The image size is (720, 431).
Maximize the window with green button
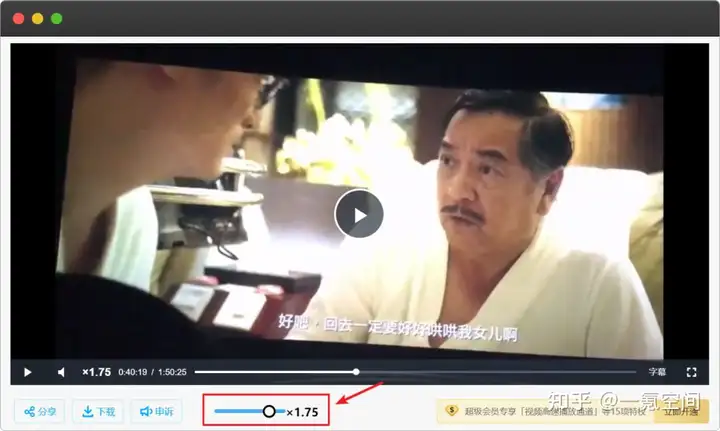56,18
